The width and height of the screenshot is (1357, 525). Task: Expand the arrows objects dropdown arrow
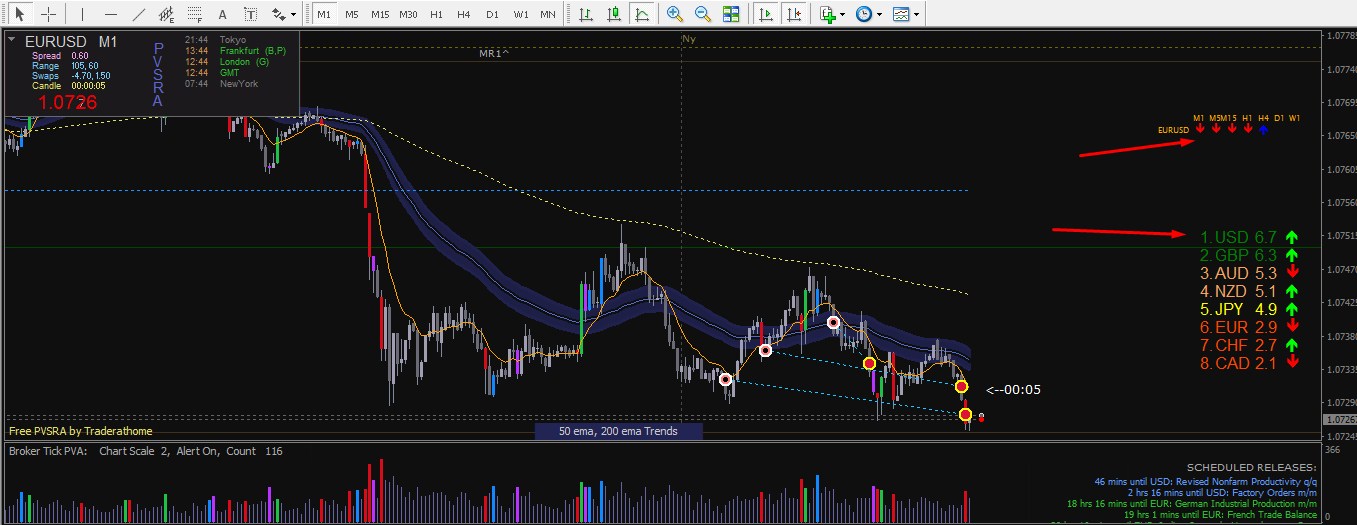coord(295,15)
